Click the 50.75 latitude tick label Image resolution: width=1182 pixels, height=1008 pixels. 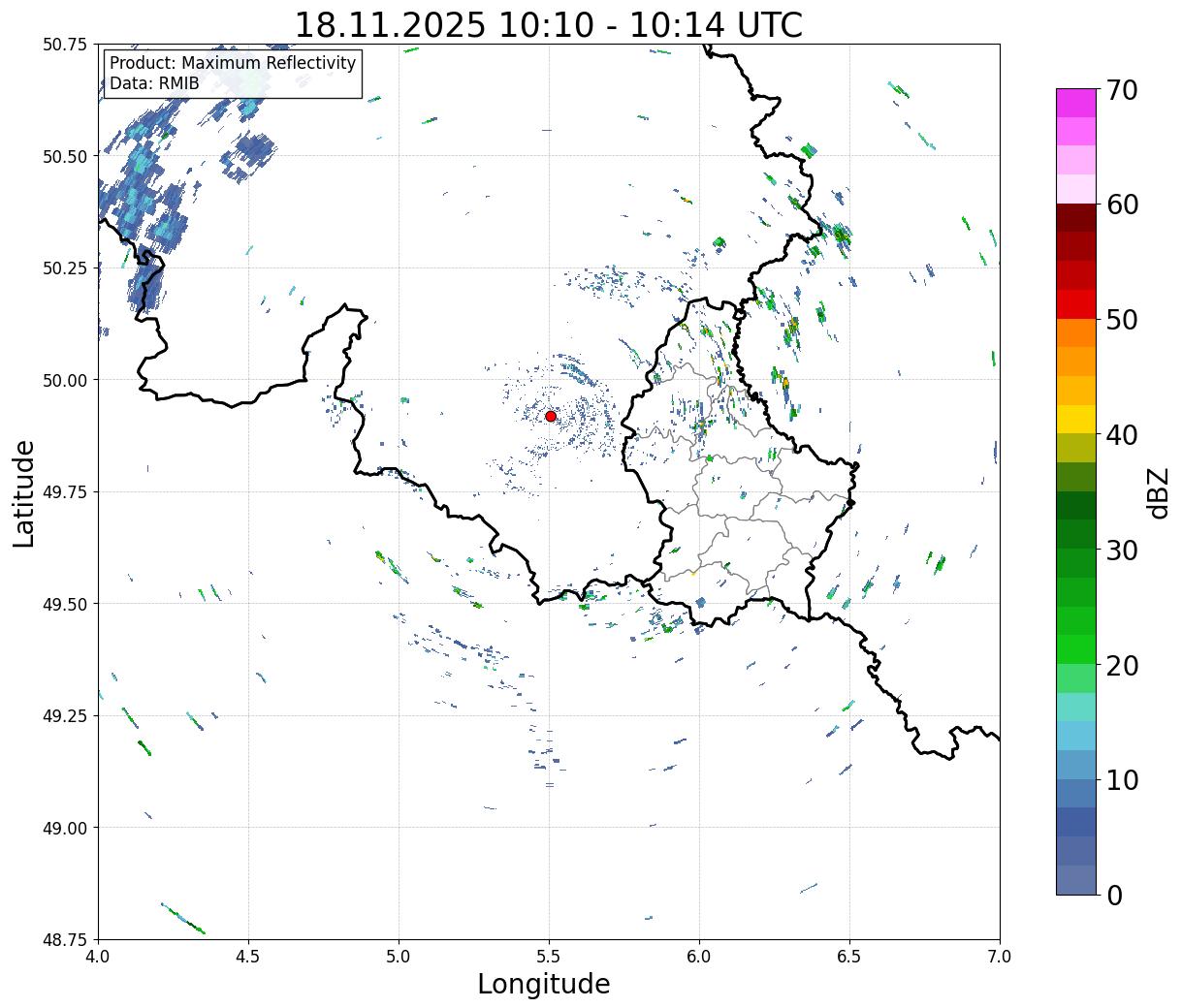(65, 45)
